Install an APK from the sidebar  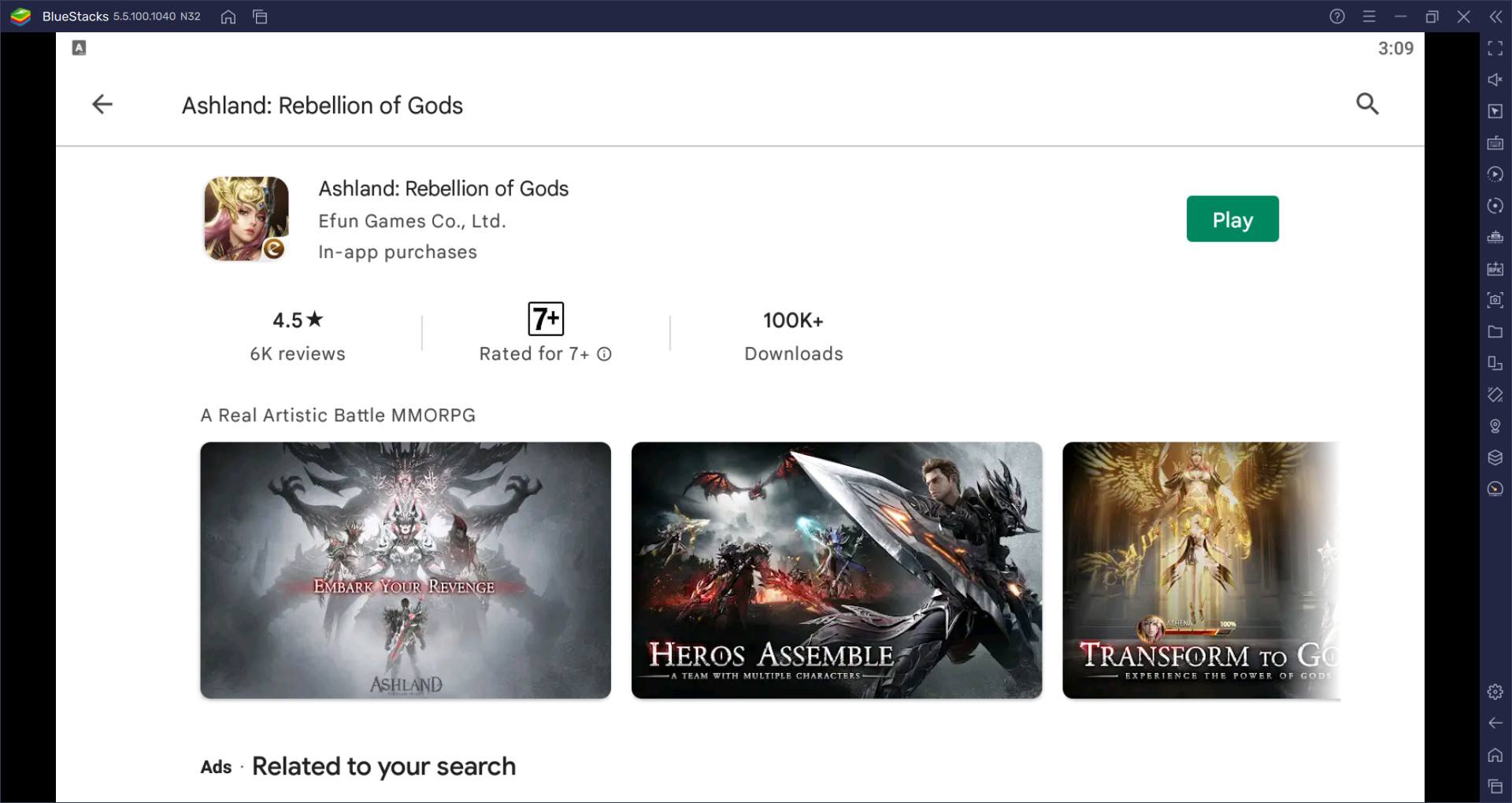coord(1495,268)
